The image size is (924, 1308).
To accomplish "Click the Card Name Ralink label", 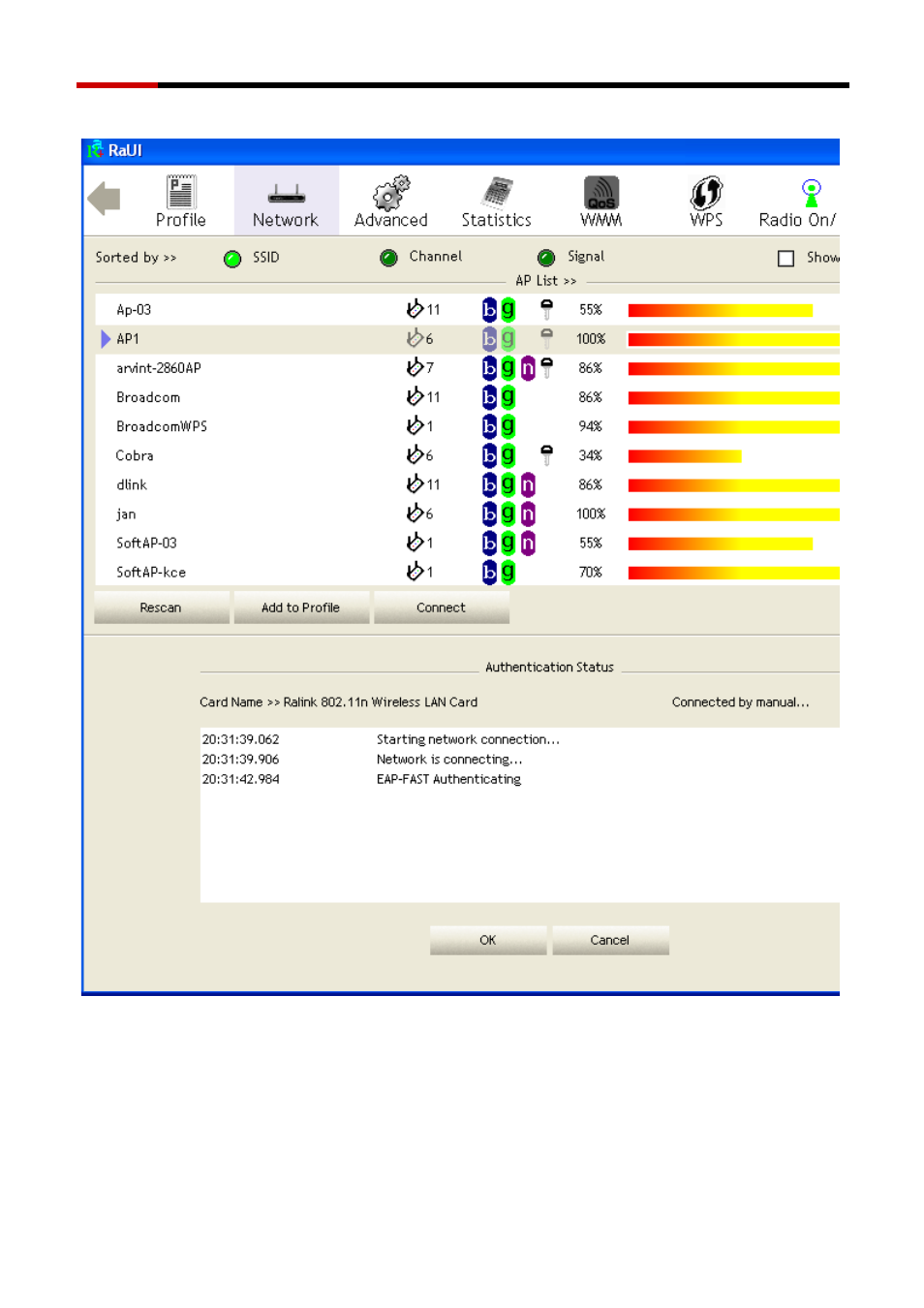I will click(x=339, y=702).
